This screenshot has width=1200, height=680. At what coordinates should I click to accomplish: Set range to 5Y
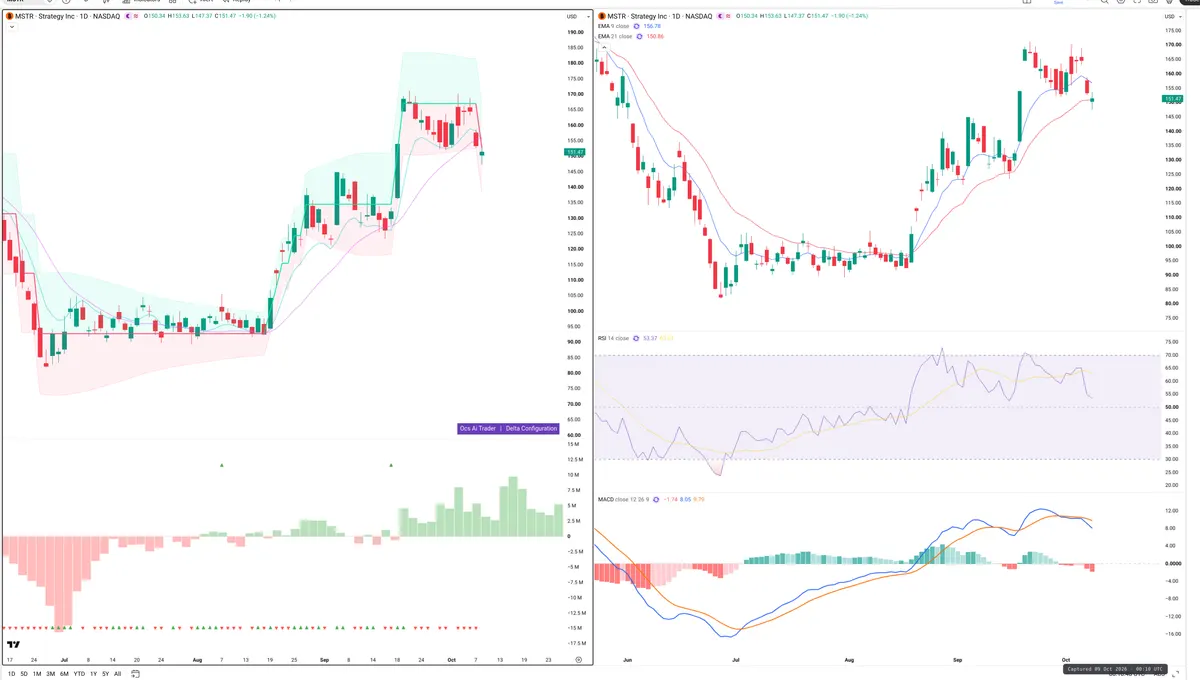pyautogui.click(x=105, y=674)
